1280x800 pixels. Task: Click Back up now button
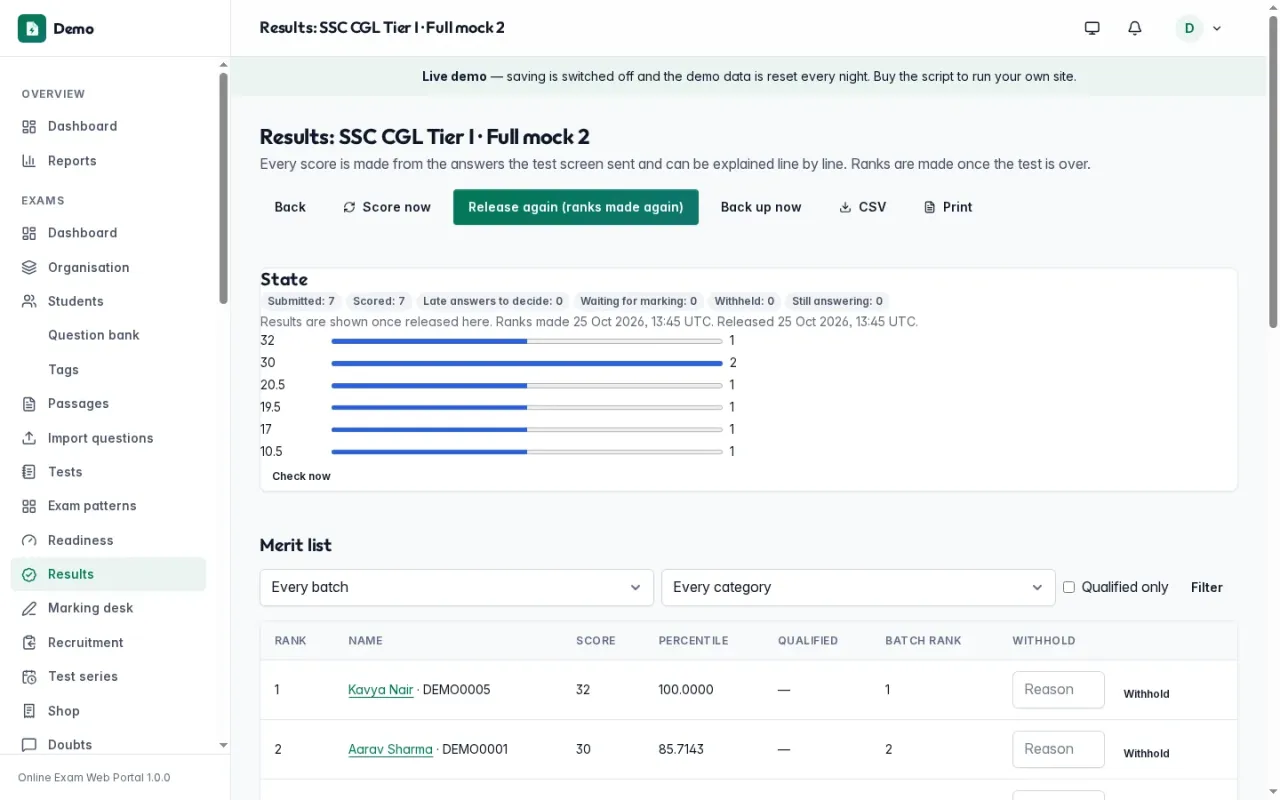tap(761, 207)
